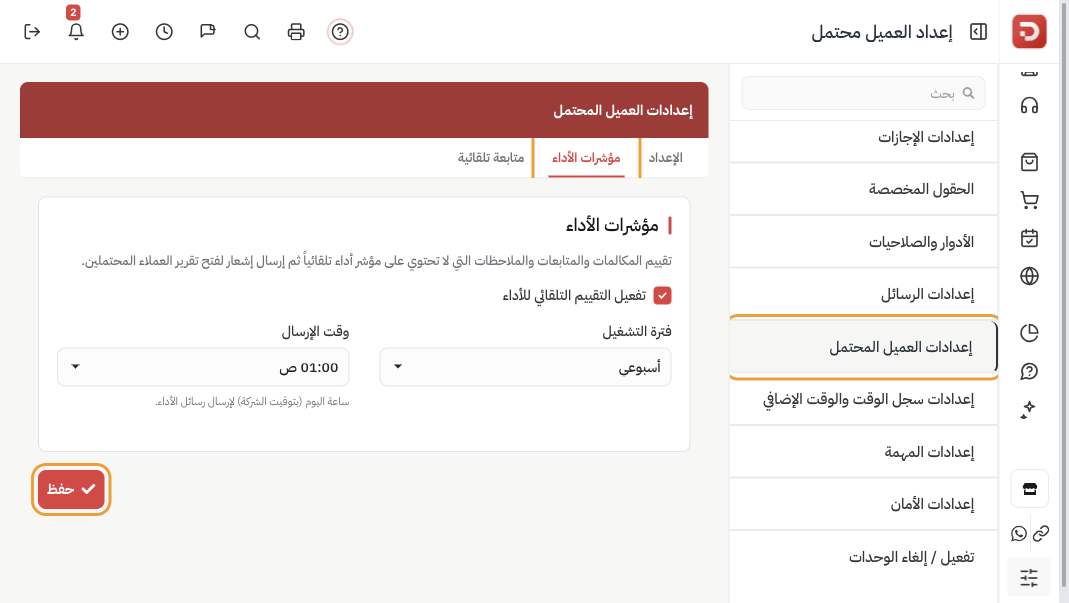This screenshot has width=1069, height=603.
Task: Click the إعداد العميل محتمل page title
Action: (882, 32)
